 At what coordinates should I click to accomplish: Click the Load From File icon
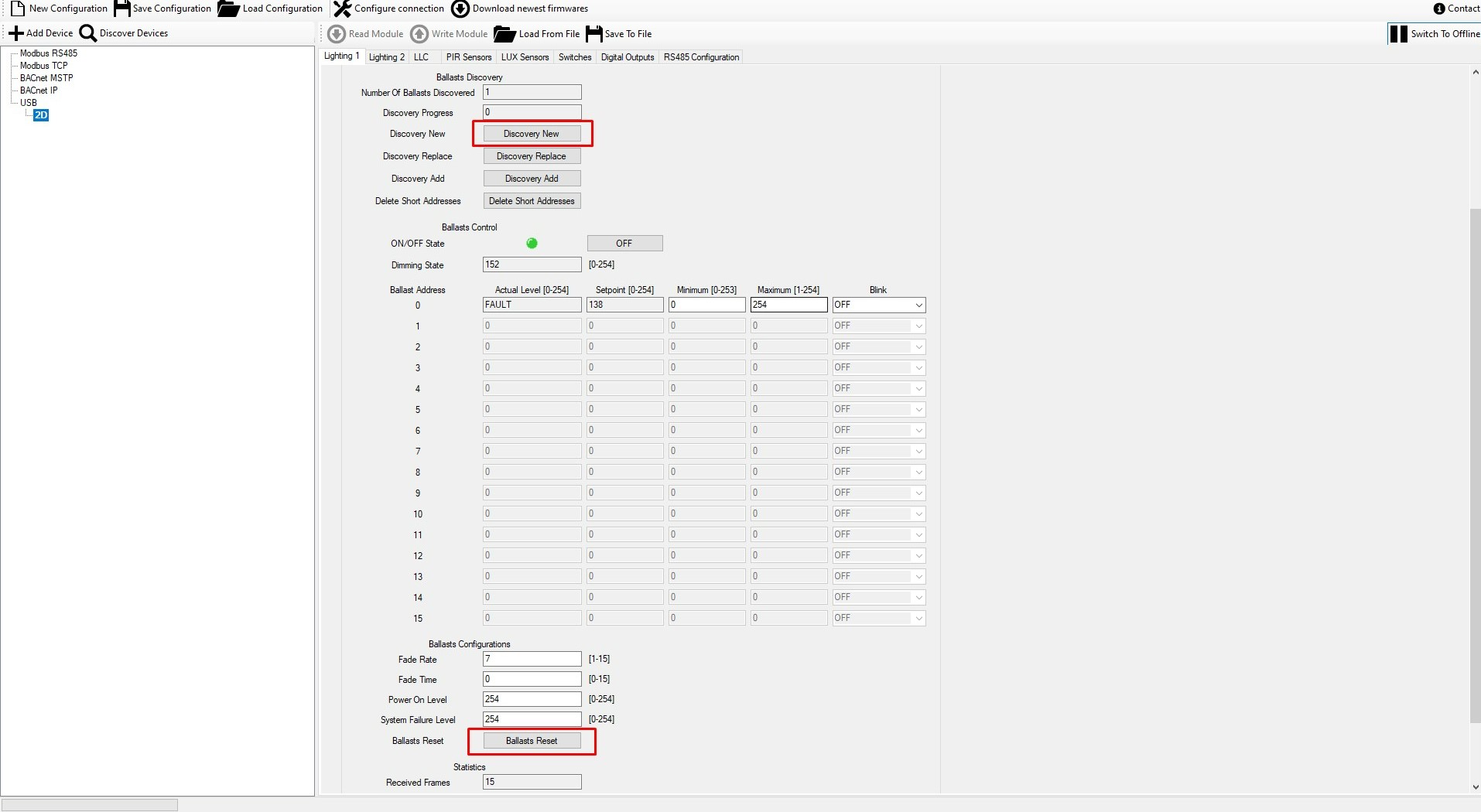504,34
